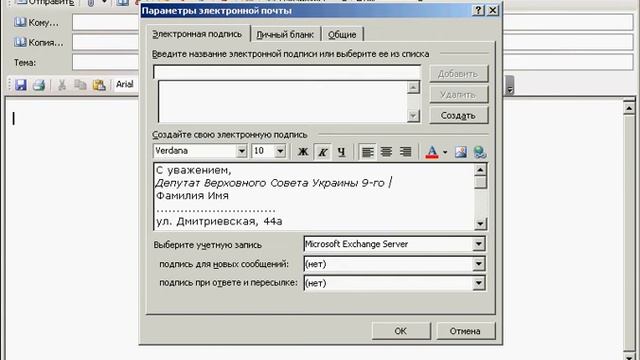Click scroll down arrow in signature editor
Image resolution: width=640 pixels, height=360 pixels.
click(x=480, y=224)
